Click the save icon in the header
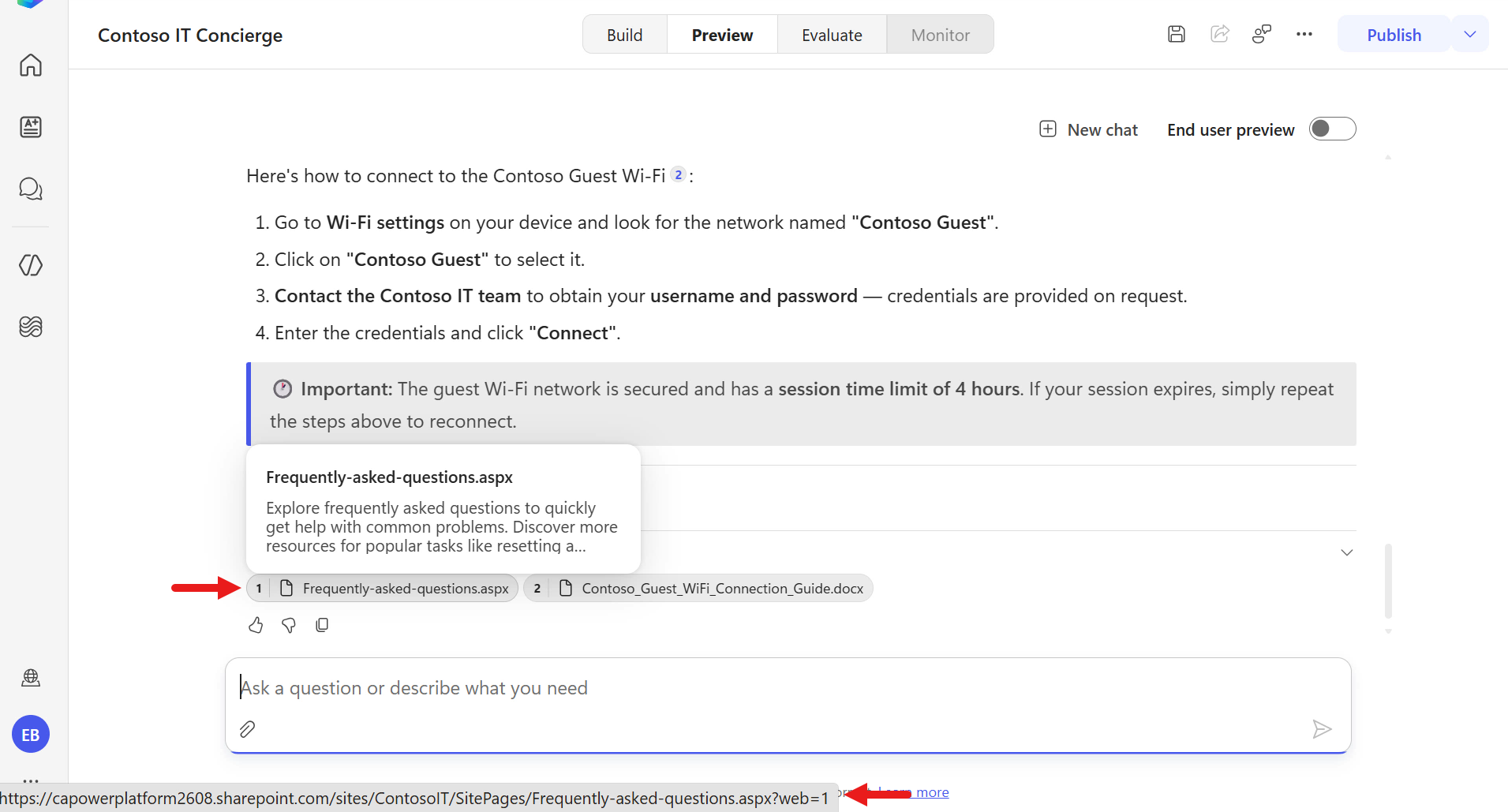 (x=1177, y=34)
